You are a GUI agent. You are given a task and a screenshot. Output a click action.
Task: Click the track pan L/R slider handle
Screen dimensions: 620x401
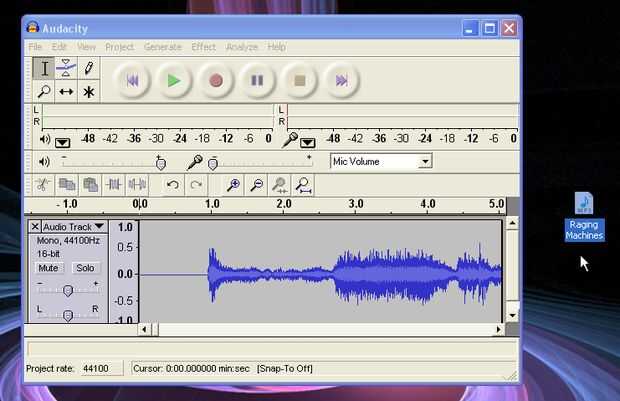pyautogui.click(x=68, y=315)
